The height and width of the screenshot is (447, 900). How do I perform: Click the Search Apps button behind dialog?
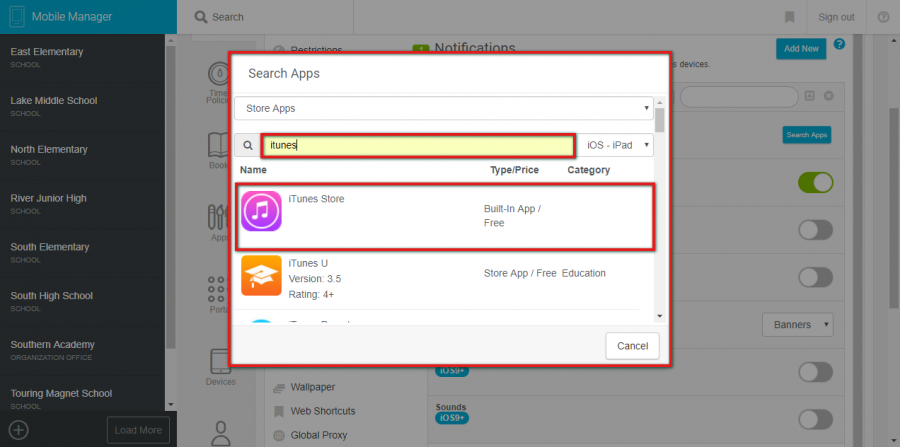tap(806, 135)
